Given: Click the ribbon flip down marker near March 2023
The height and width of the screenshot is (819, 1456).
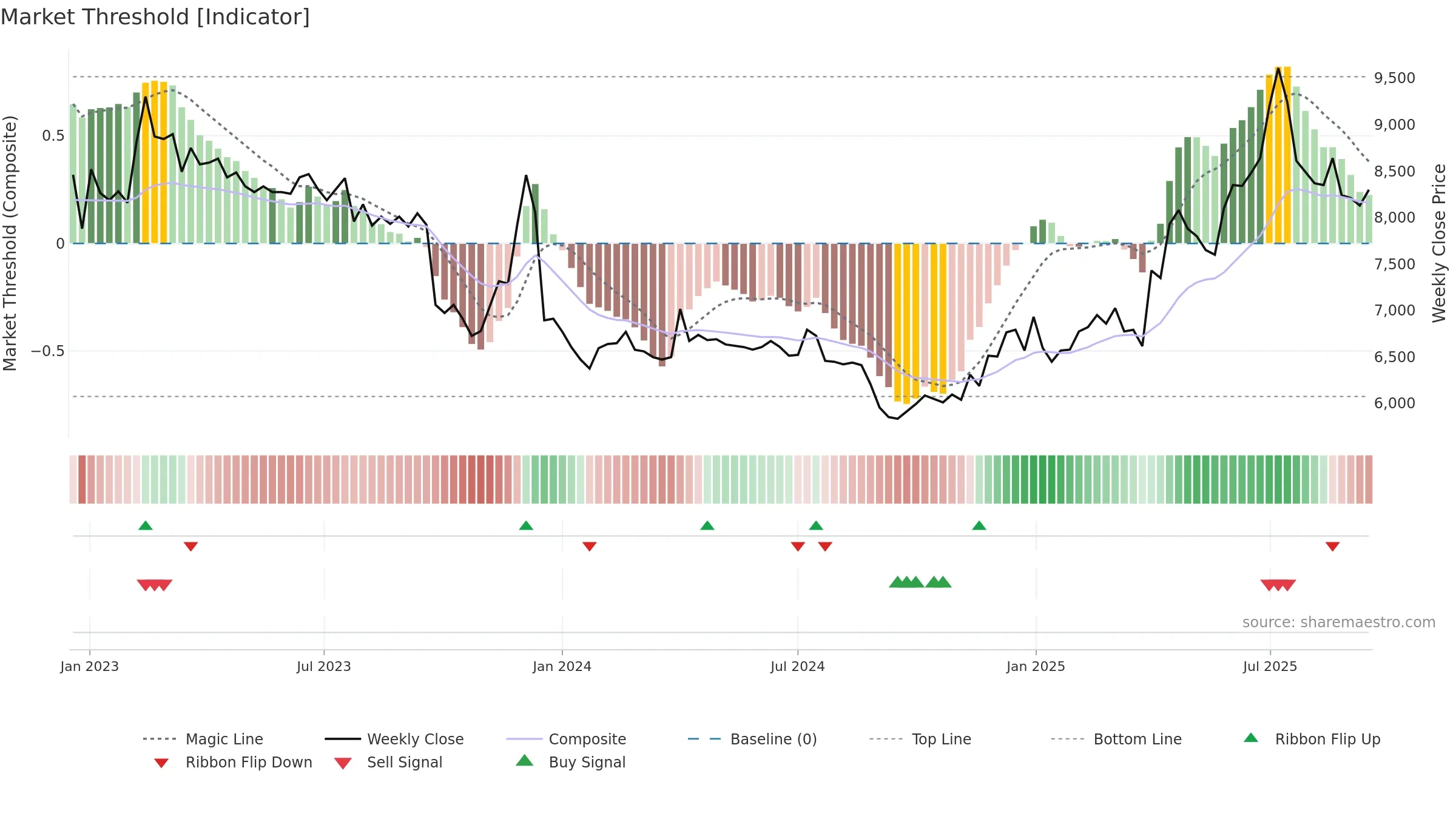Looking at the screenshot, I should pyautogui.click(x=190, y=547).
